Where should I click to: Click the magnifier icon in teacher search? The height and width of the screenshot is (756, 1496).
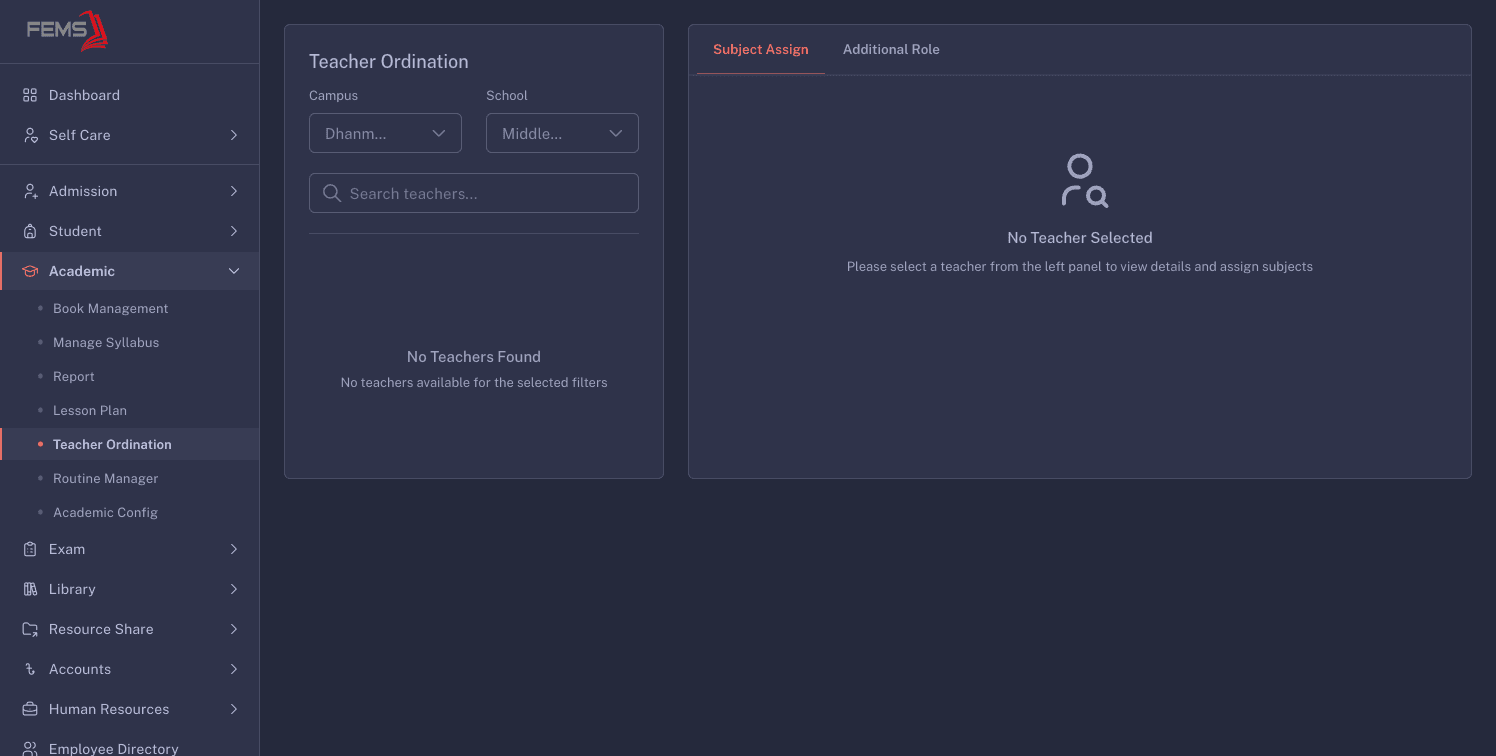pyautogui.click(x=332, y=193)
